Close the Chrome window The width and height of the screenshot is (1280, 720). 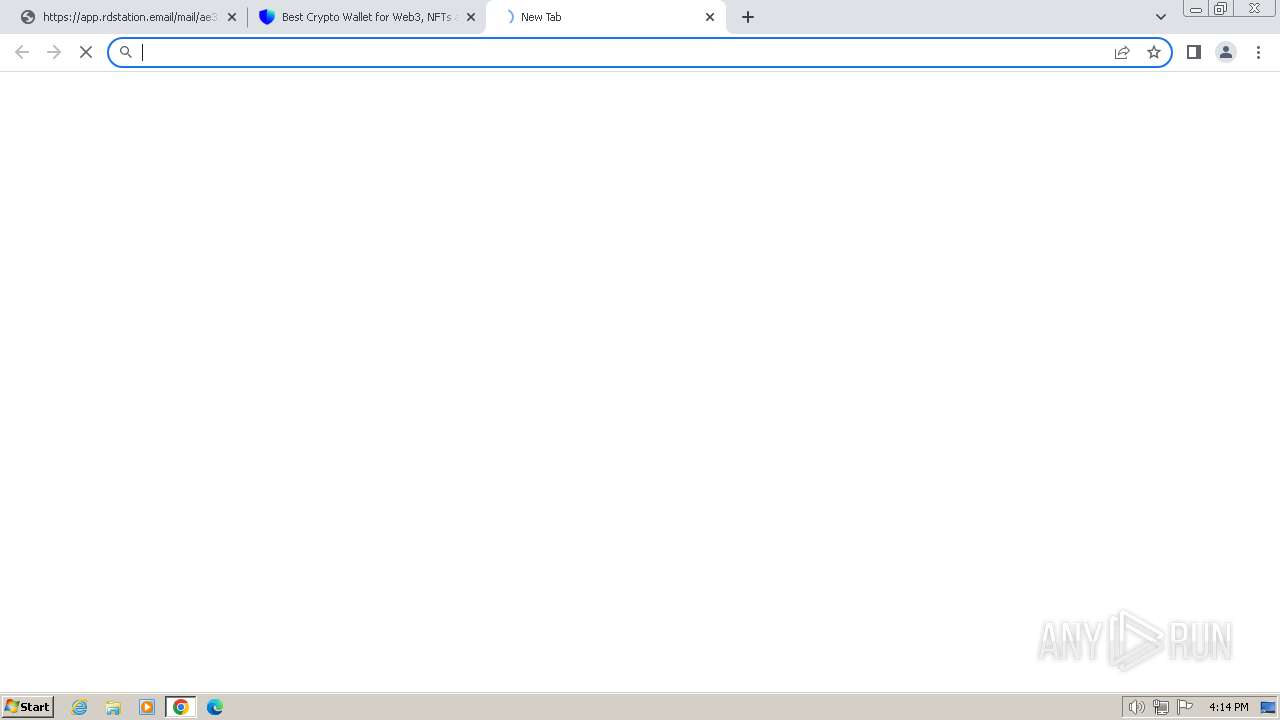coord(1254,9)
